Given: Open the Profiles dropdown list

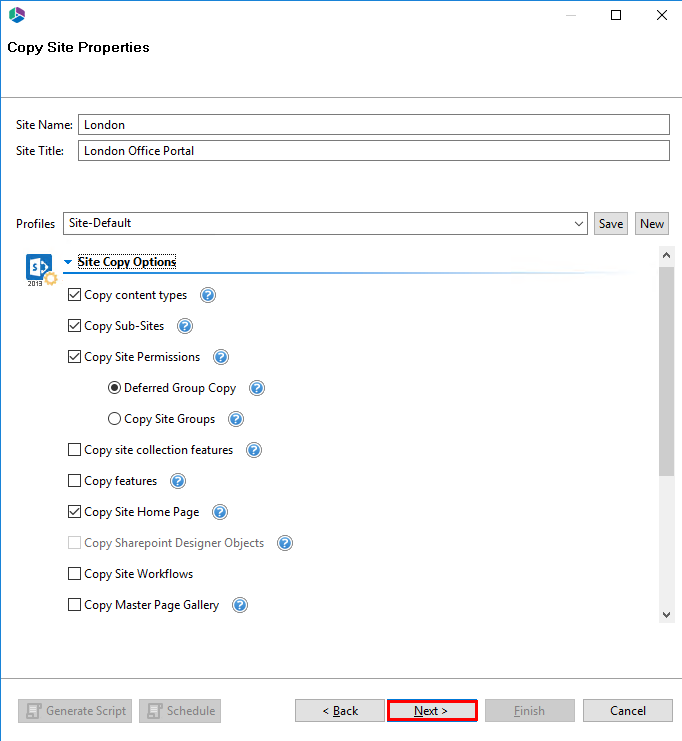Looking at the screenshot, I should click(x=580, y=224).
